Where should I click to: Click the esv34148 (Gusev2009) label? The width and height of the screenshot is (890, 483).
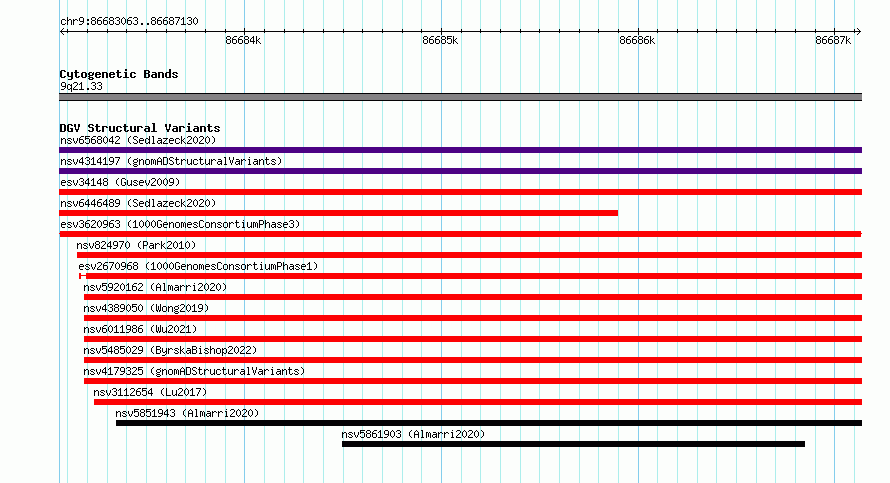pos(120,183)
